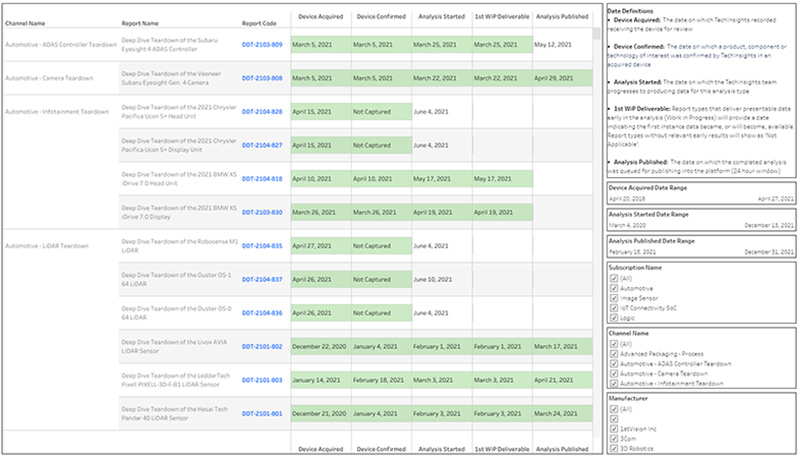Open report code DOT-2104-828 link
The image size is (800, 457).
[262, 112]
